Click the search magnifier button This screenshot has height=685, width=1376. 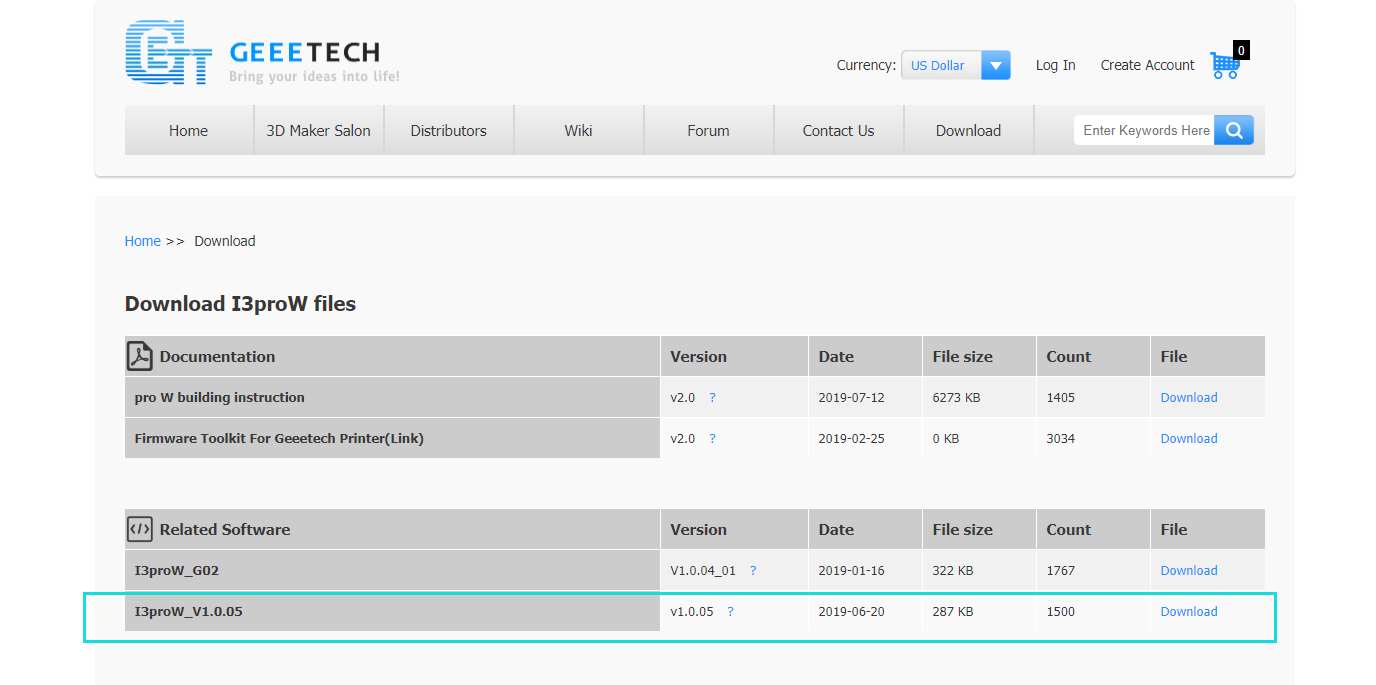(1233, 130)
